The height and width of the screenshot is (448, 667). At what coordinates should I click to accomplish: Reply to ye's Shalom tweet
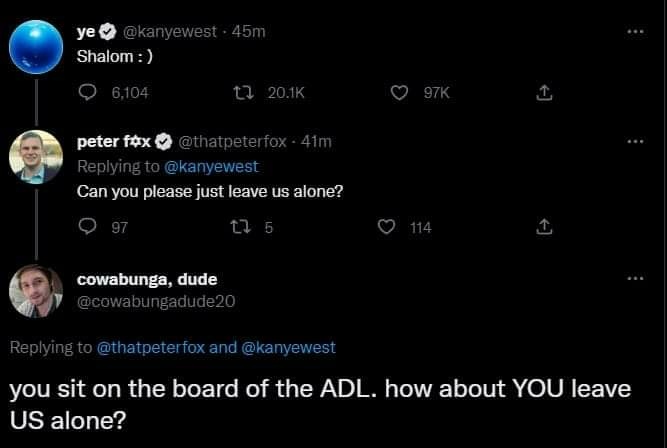tap(87, 93)
